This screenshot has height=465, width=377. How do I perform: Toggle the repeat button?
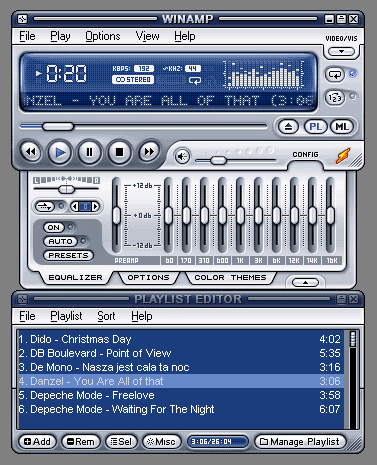pyautogui.click(x=335, y=74)
